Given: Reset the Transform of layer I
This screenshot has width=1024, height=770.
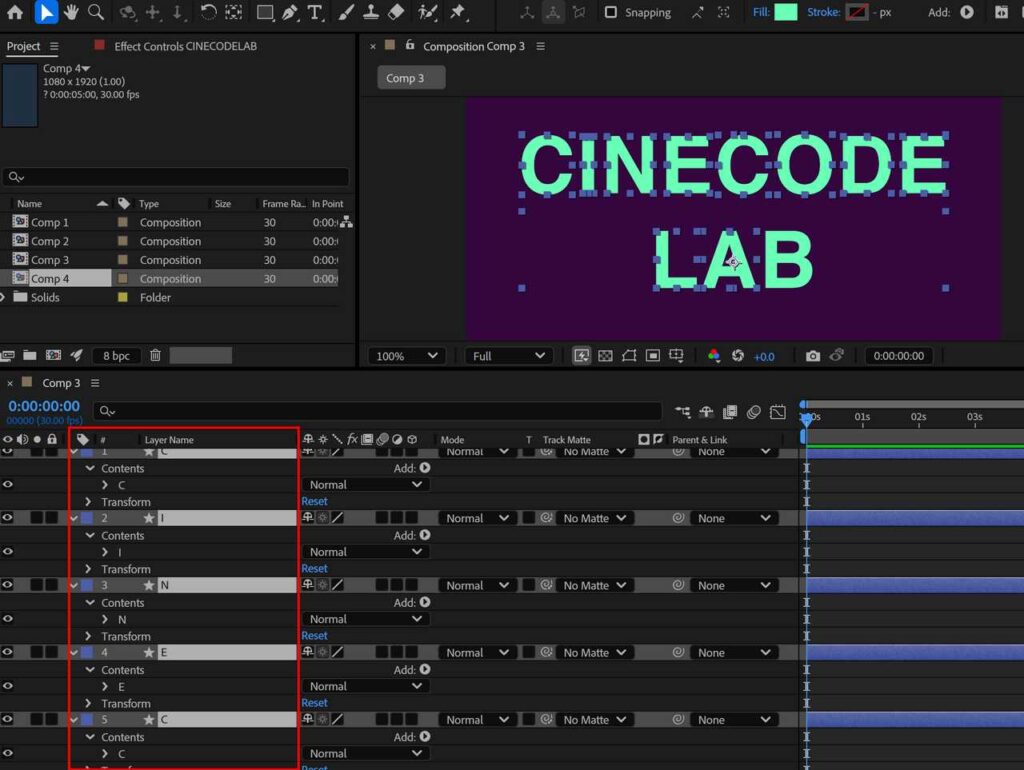Looking at the screenshot, I should click(x=314, y=568).
